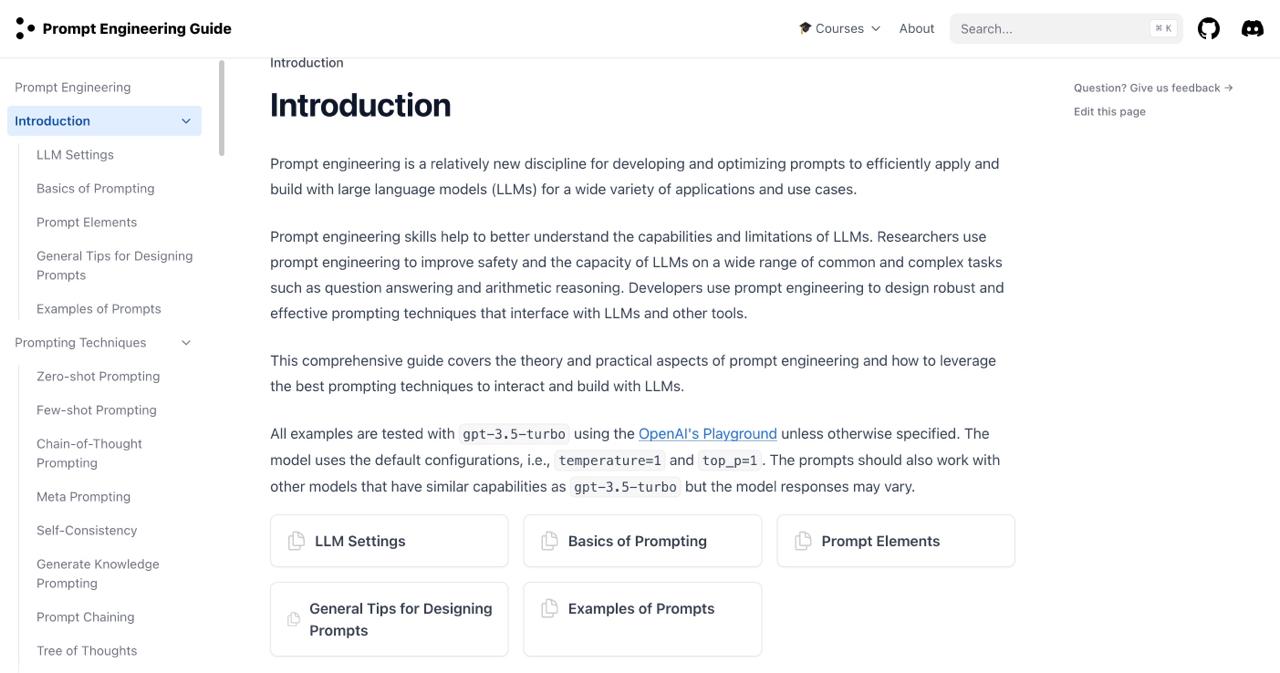Click the document icon on Examples of Prompts card
Image resolution: width=1280 pixels, height=673 pixels.
[549, 608]
